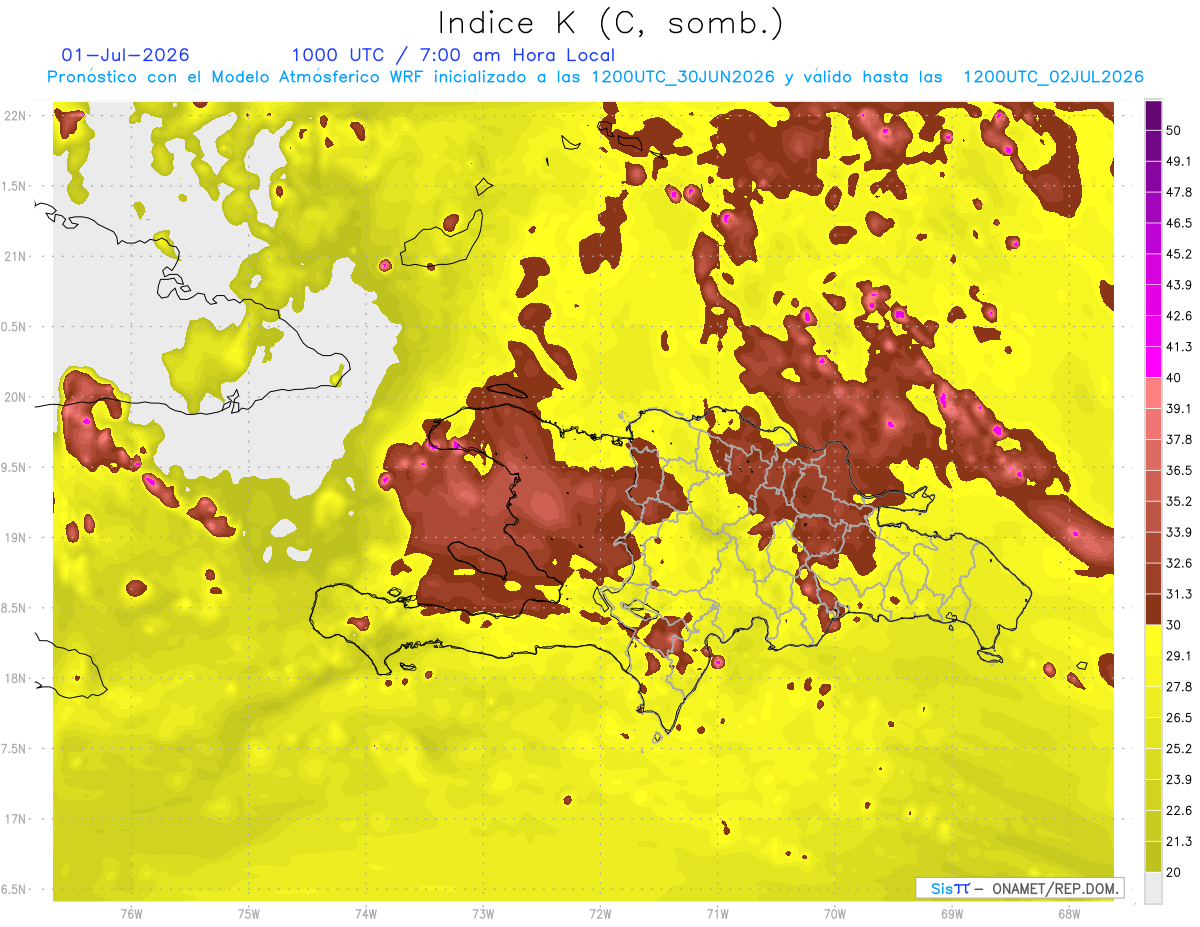
Task: Click the "Indice K (C, somb.)" title
Action: [x=610, y=23]
